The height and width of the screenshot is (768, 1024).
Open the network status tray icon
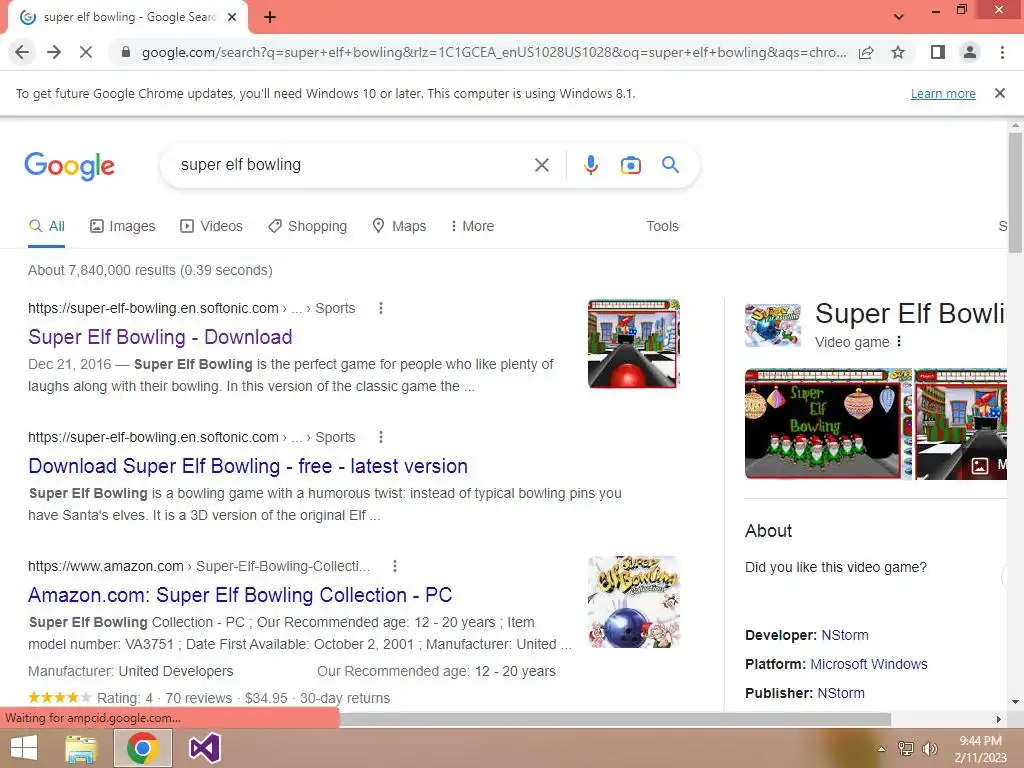click(906, 749)
